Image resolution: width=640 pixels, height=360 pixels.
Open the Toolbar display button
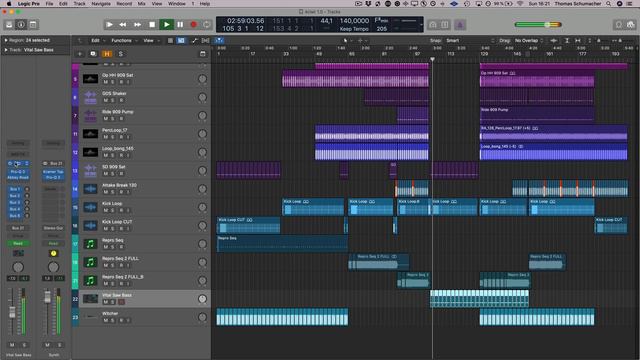pyautogui.click(x=33, y=25)
